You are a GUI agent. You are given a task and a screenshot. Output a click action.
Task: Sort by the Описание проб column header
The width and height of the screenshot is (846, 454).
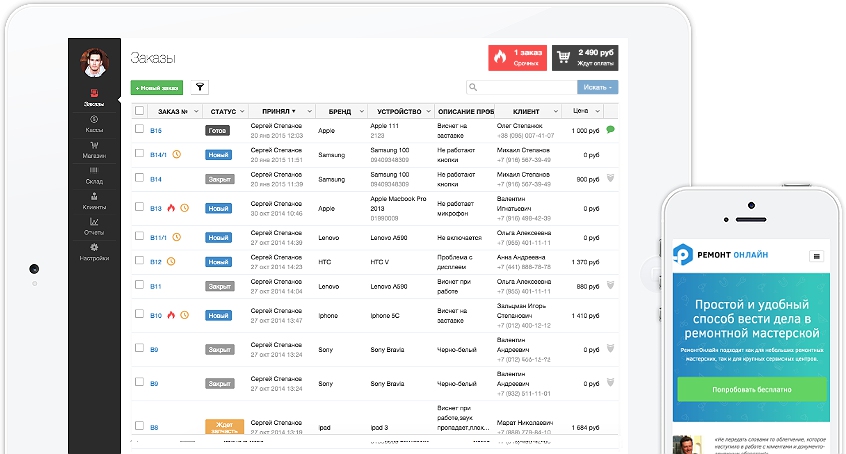[x=465, y=111]
